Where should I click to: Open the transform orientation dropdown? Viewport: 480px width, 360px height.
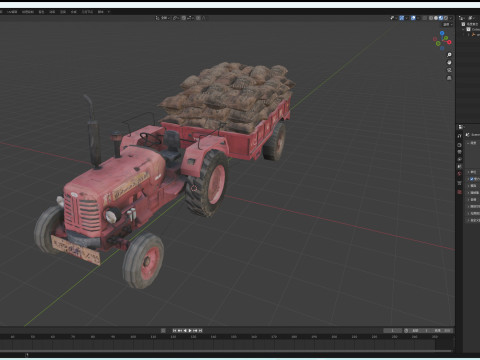(x=162, y=18)
